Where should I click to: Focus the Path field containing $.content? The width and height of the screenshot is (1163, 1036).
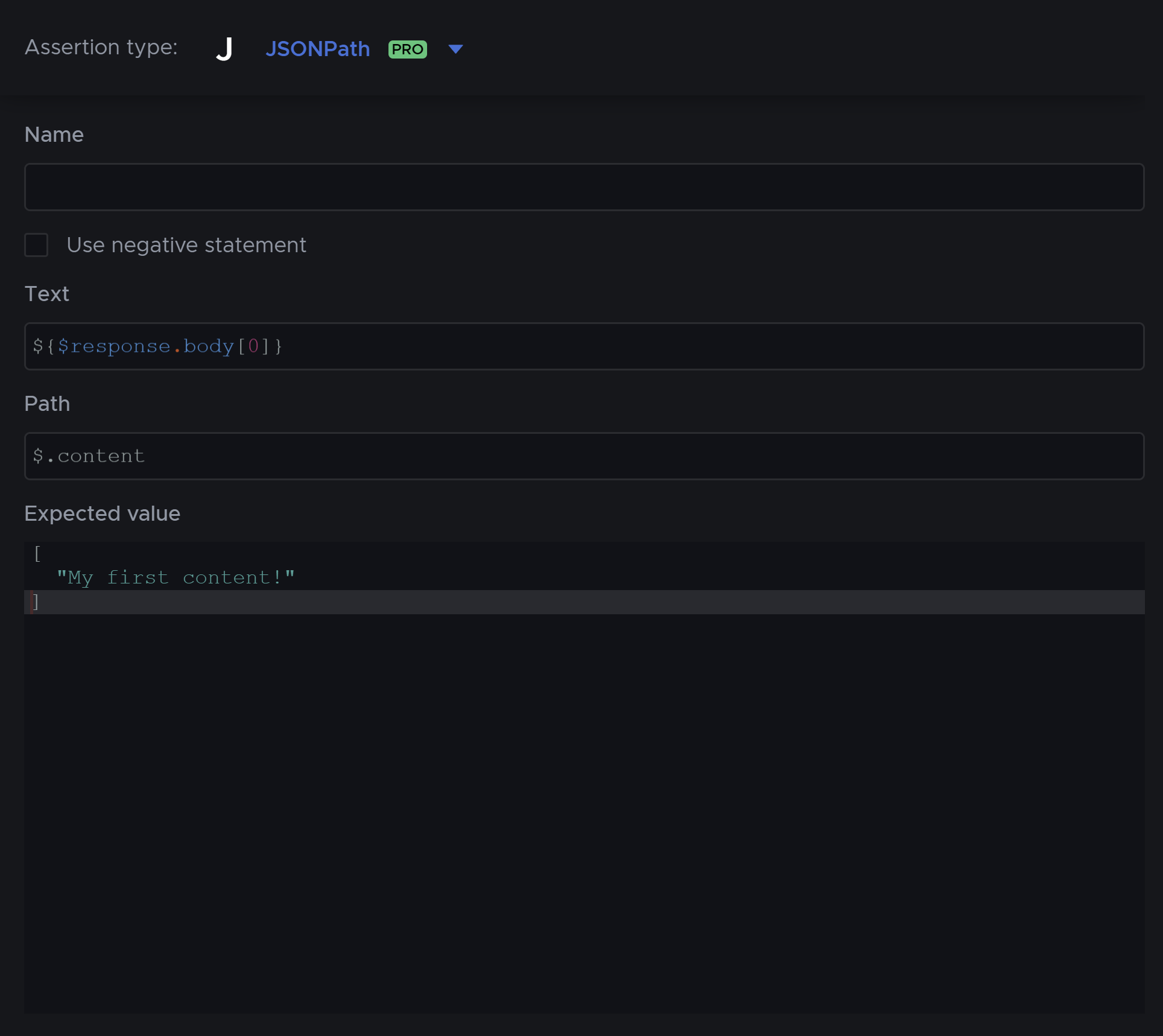pos(583,456)
